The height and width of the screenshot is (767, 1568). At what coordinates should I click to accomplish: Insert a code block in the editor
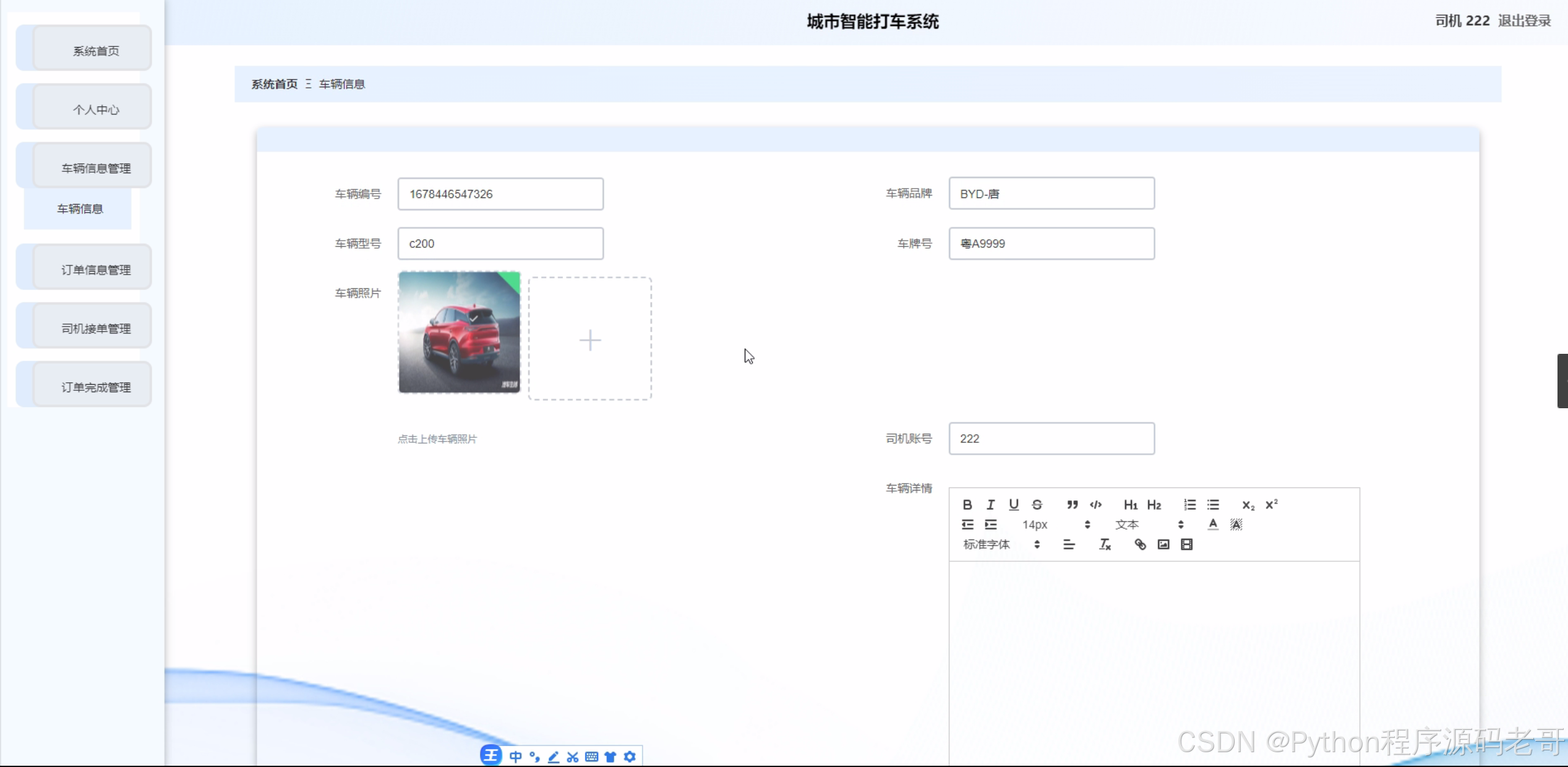[1095, 505]
